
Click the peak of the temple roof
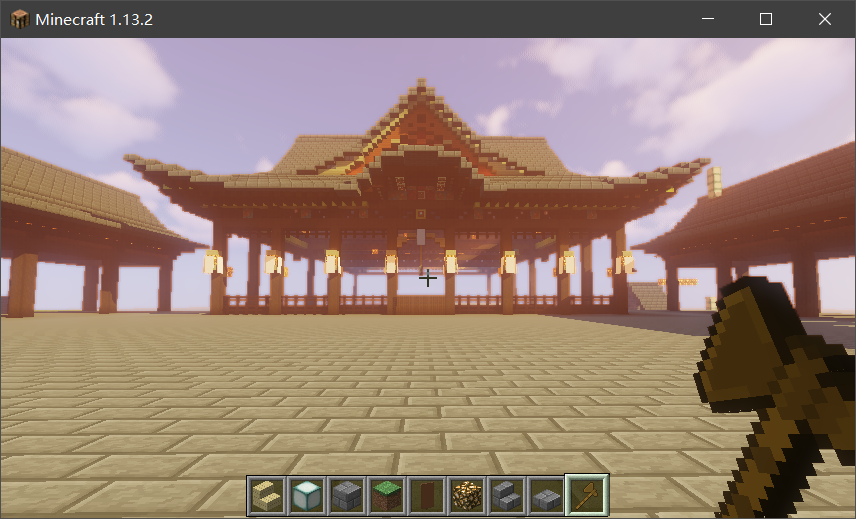pos(418,84)
